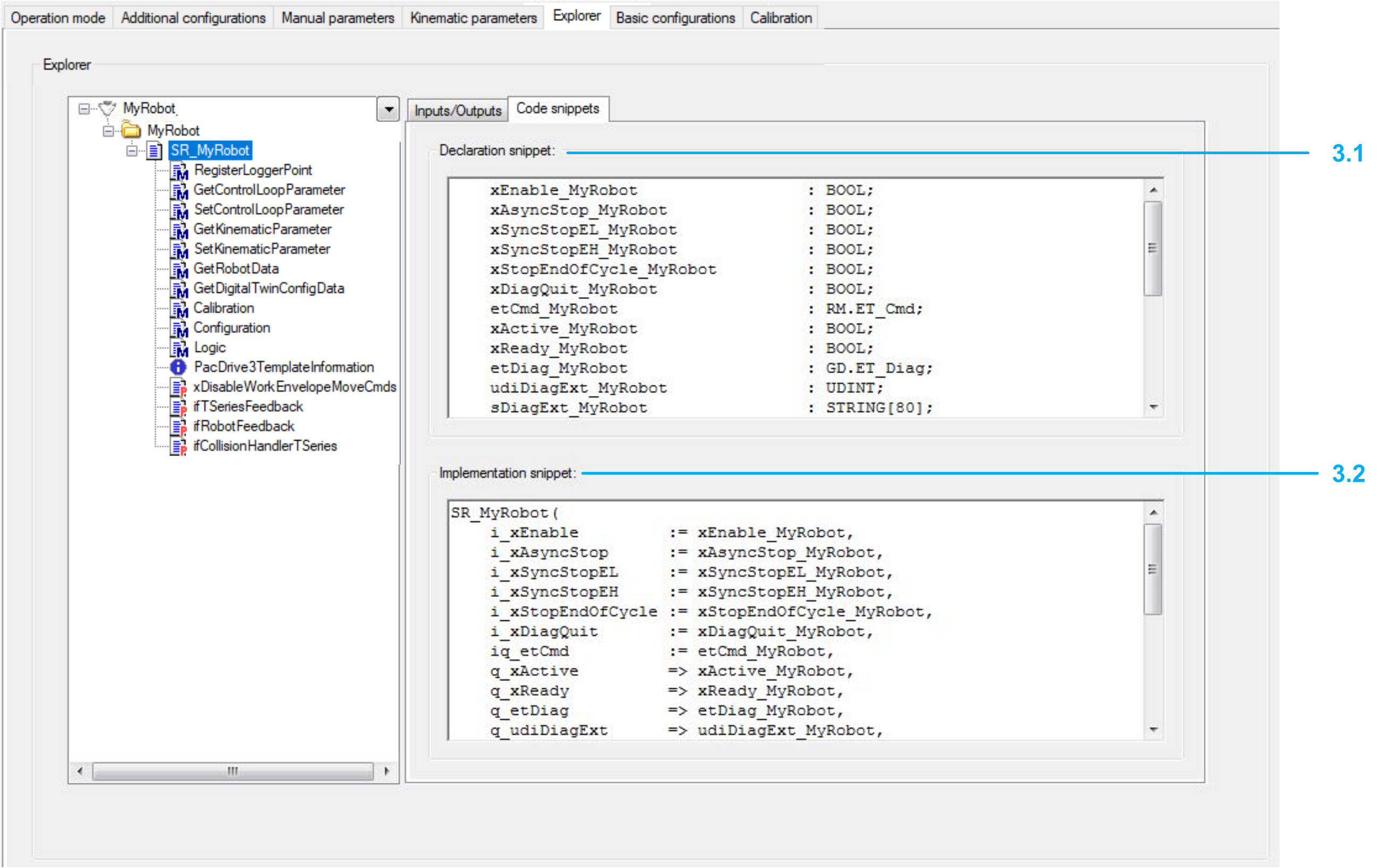
Task: Open the Basic configurations tab
Action: [x=675, y=18]
